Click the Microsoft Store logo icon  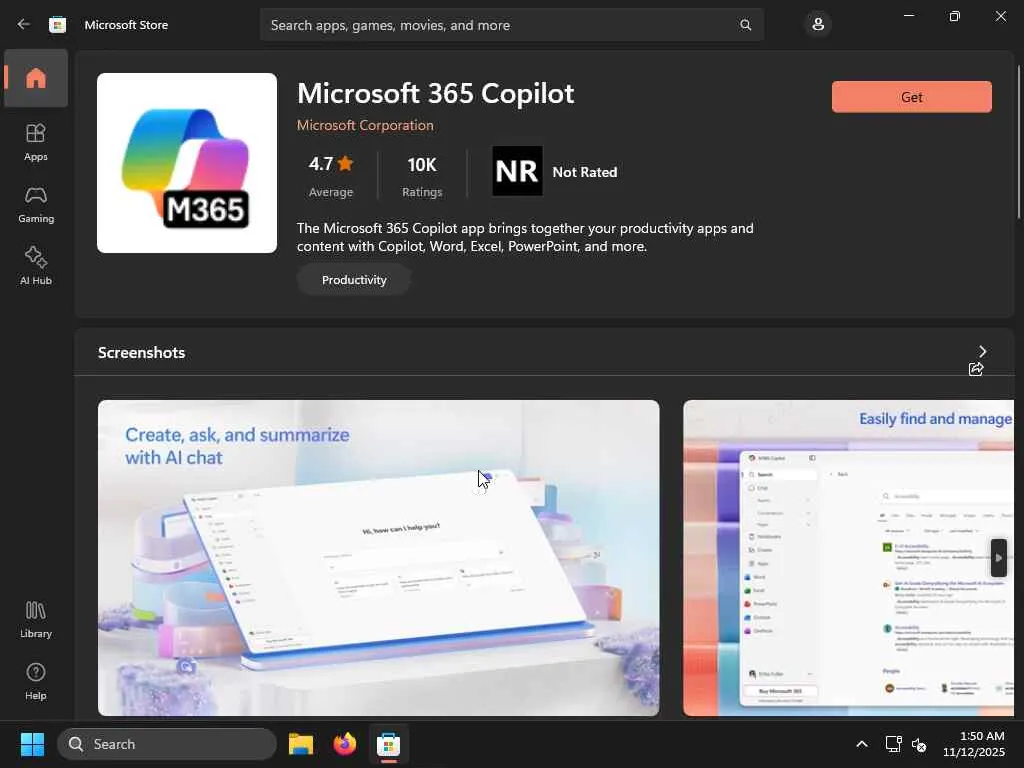57,24
